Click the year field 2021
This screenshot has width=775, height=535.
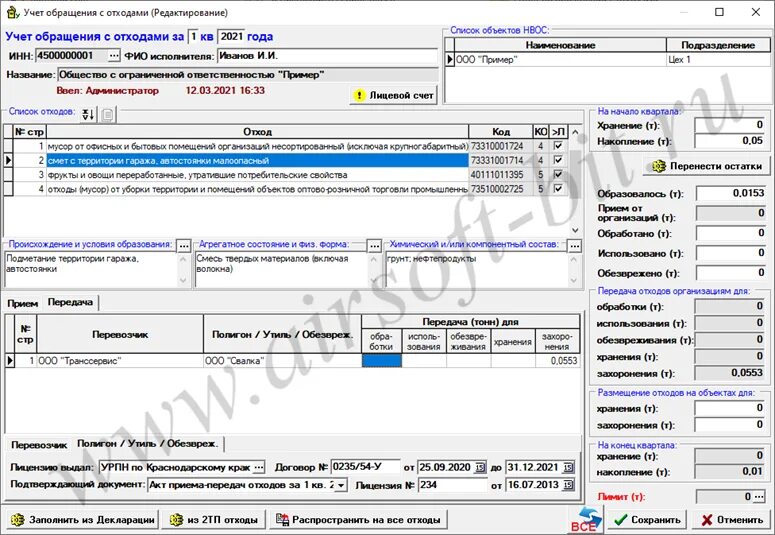231,37
